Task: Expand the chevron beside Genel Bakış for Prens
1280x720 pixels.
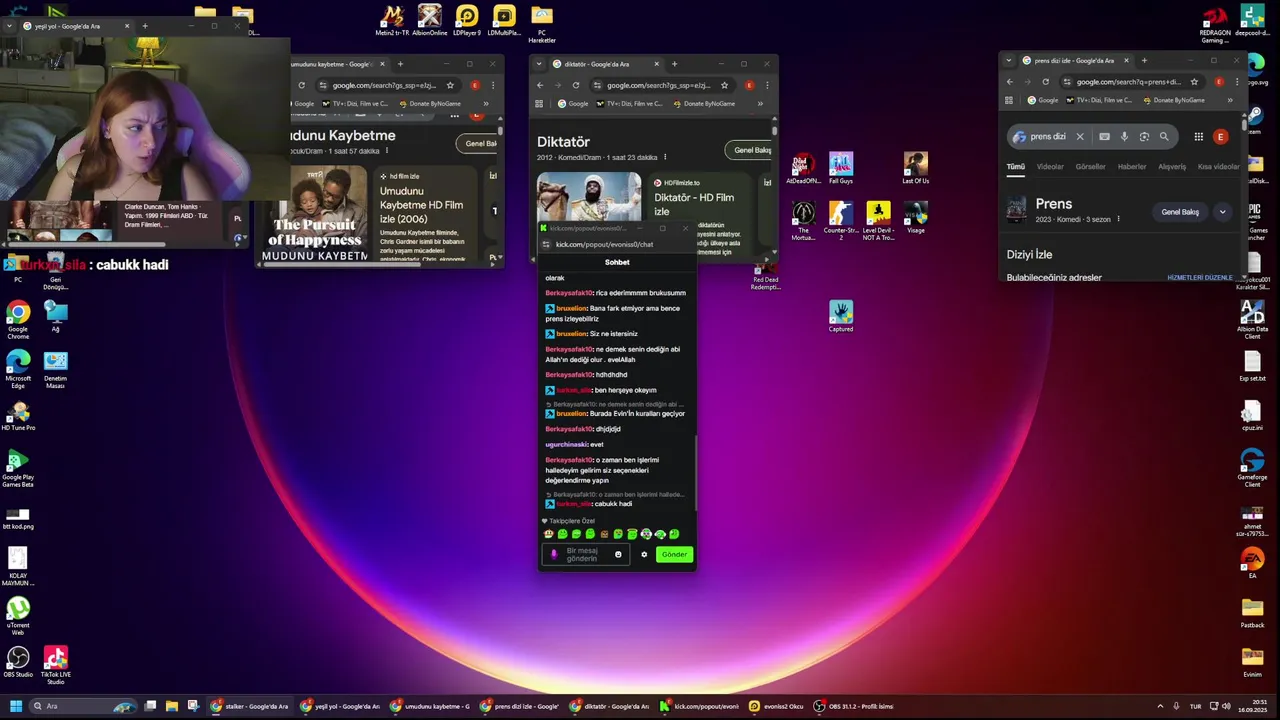Action: click(1222, 212)
